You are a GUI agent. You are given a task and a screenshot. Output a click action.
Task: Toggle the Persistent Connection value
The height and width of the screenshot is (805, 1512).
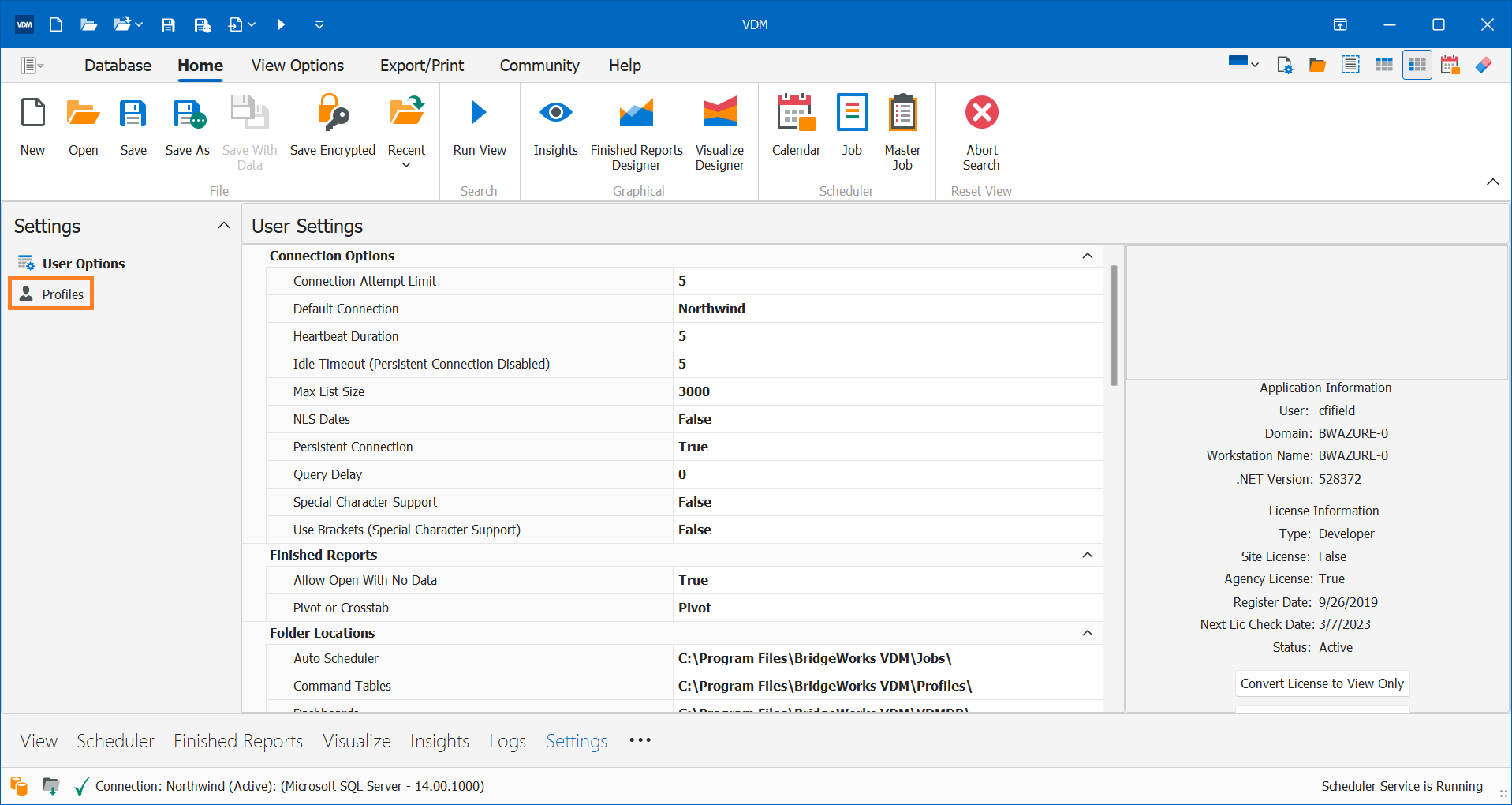[x=887, y=447]
